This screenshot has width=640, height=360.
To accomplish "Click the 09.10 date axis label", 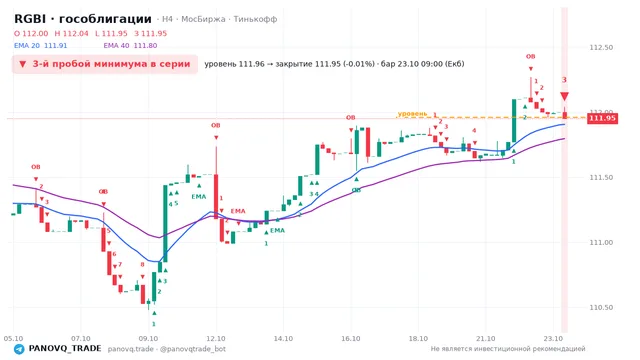I will pos(148,338).
